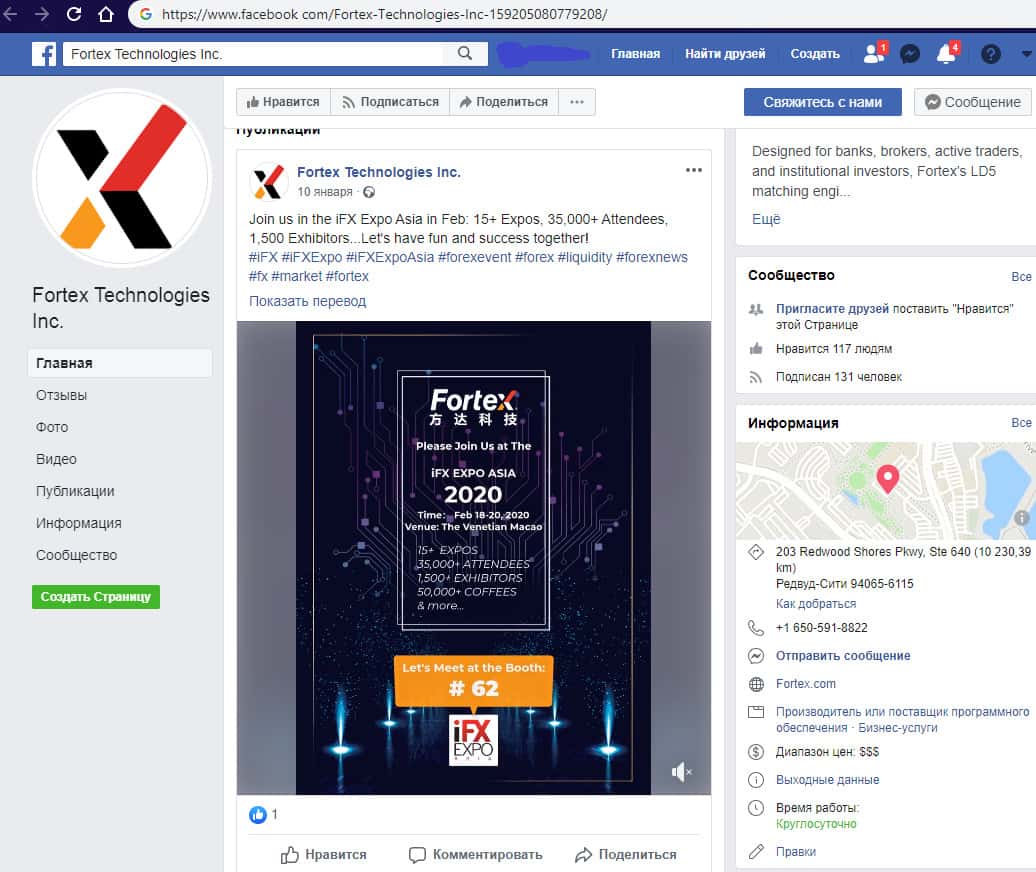Click Отправить сообщение link

coord(842,656)
